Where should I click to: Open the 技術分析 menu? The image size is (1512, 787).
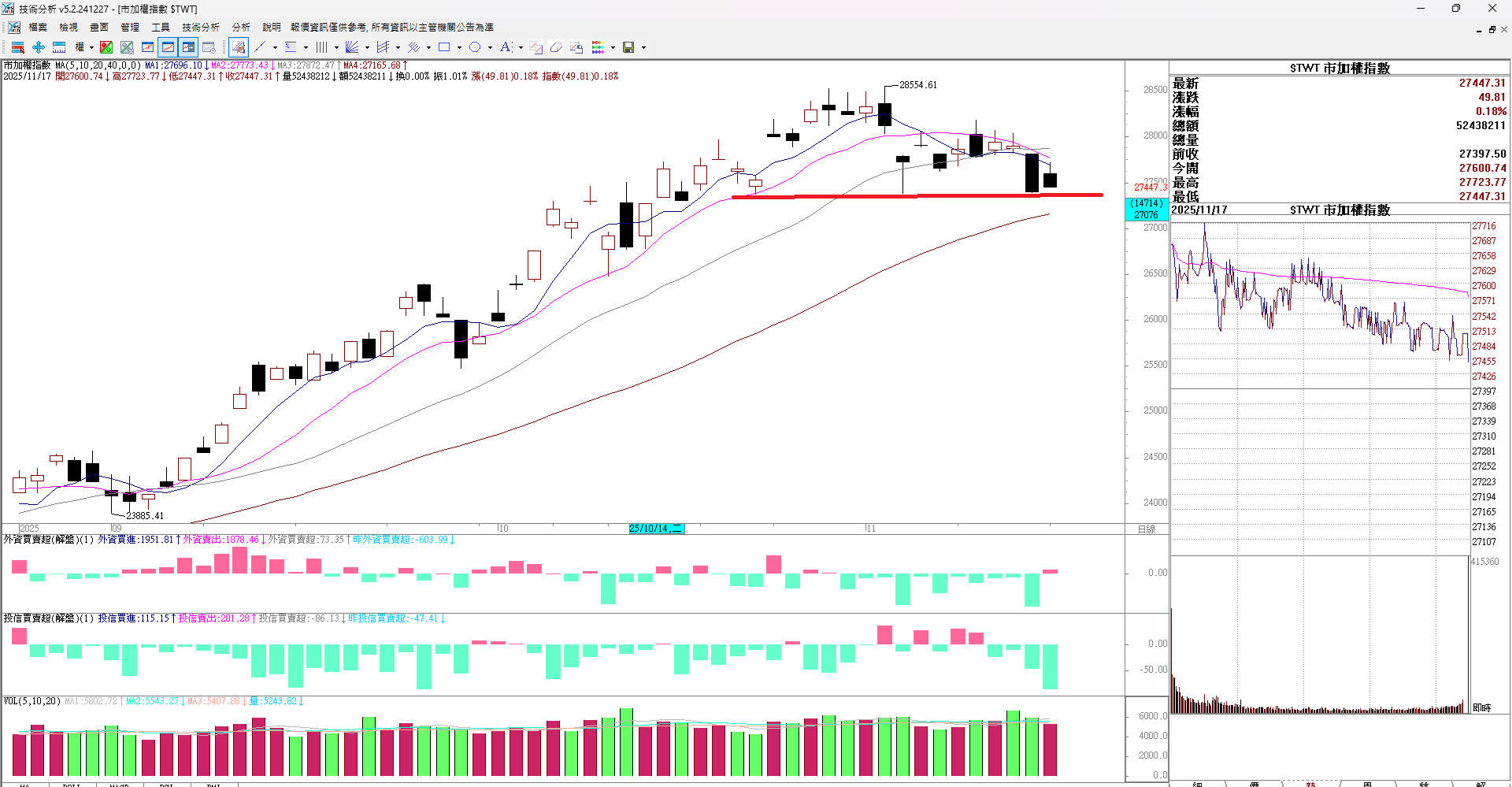pos(200,28)
